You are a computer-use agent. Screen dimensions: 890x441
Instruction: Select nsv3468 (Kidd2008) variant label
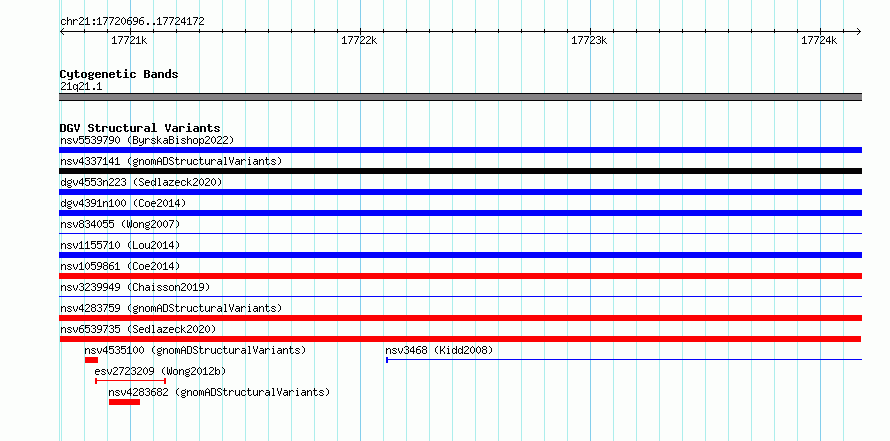click(x=439, y=350)
